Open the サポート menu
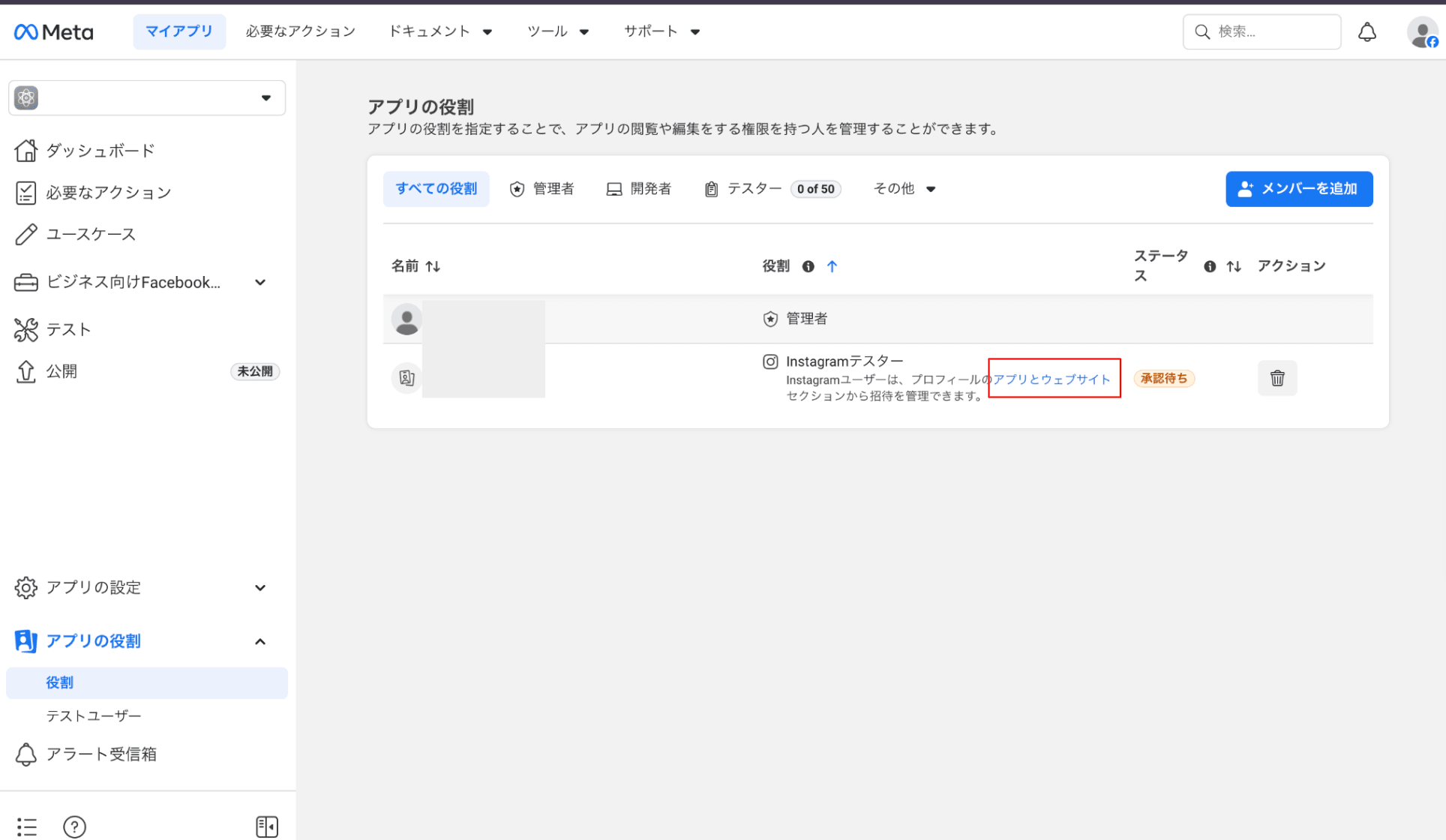The width and height of the screenshot is (1446, 840). click(x=661, y=31)
